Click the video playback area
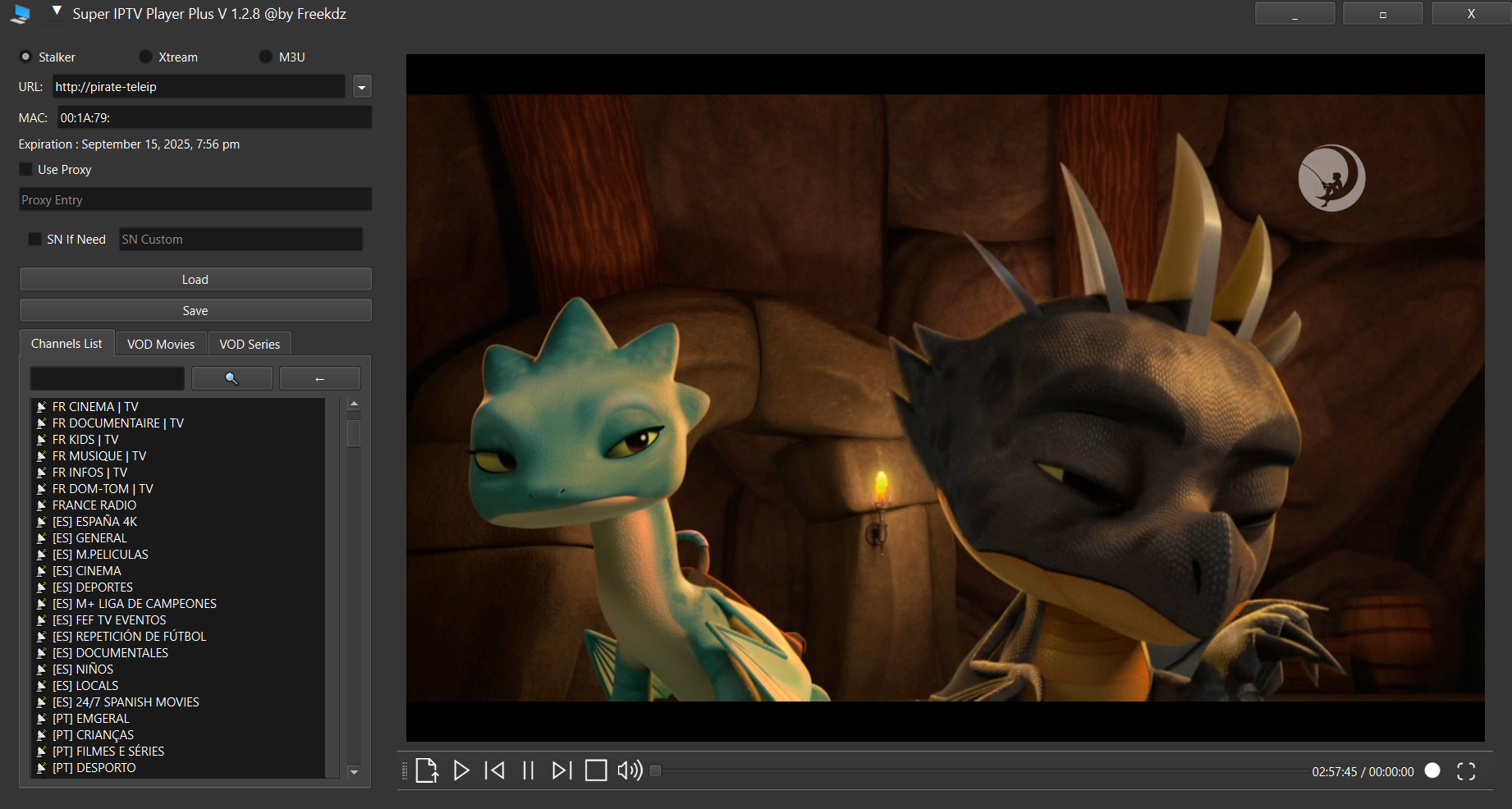Viewport: 1512px width, 809px height. [x=946, y=398]
